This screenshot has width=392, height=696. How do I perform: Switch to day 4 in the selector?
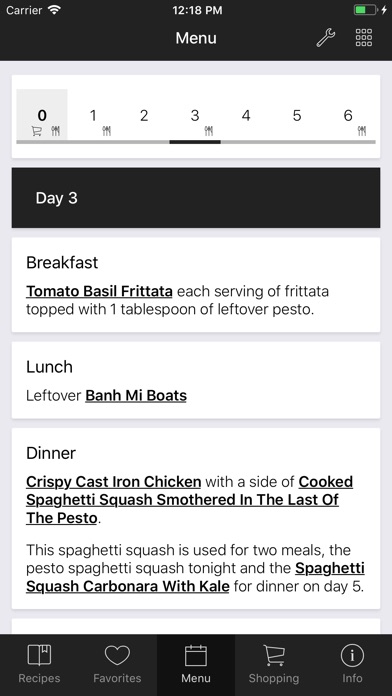[x=246, y=115]
